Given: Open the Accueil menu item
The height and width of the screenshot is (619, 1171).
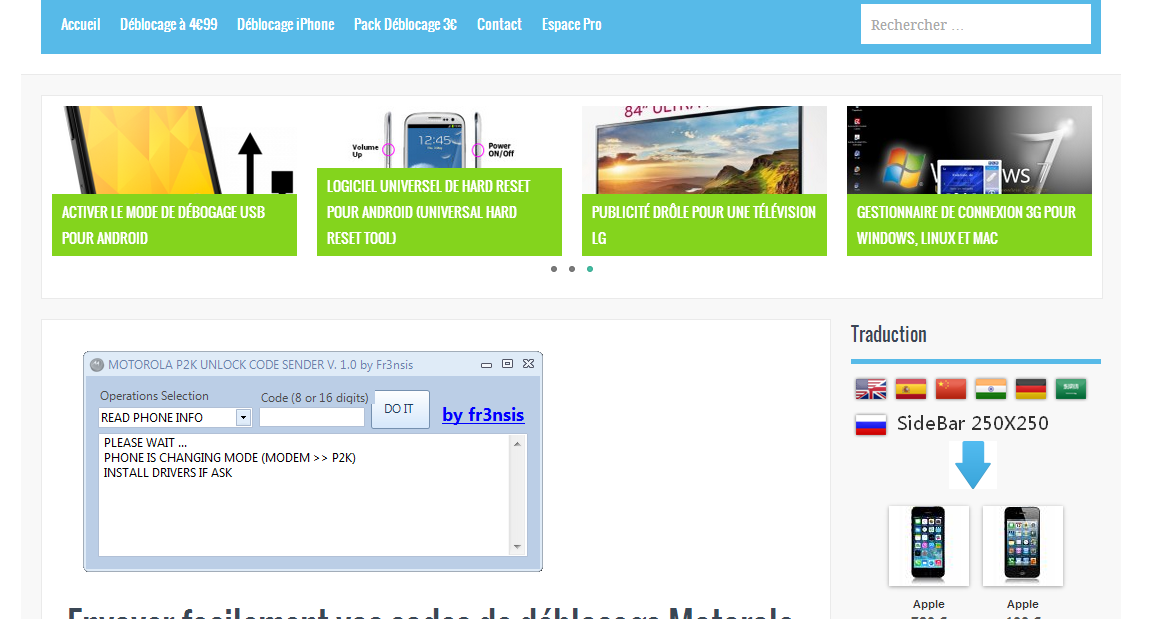Looking at the screenshot, I should [80, 25].
